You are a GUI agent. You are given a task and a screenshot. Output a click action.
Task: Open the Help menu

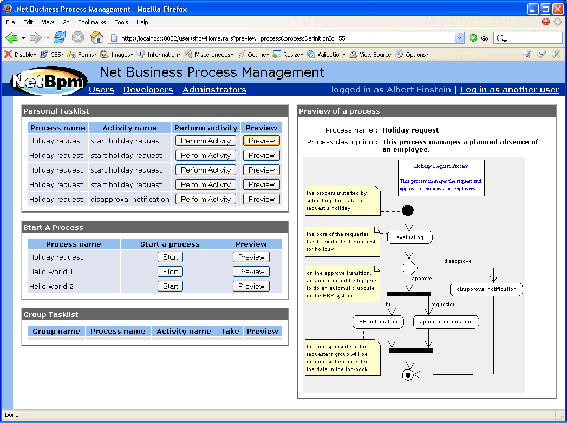(x=143, y=22)
